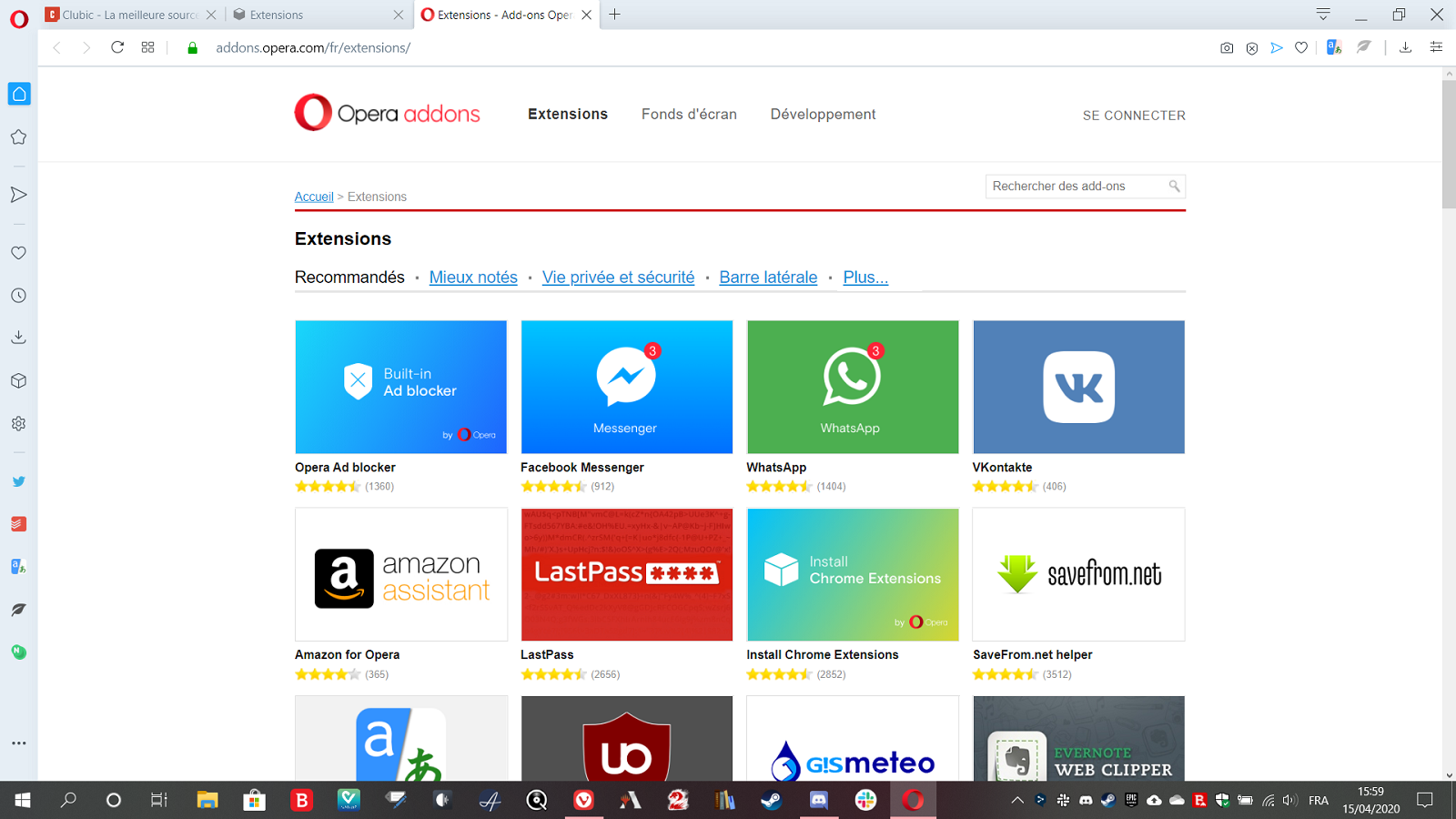Open the Extensions sidebar icon

[19, 380]
